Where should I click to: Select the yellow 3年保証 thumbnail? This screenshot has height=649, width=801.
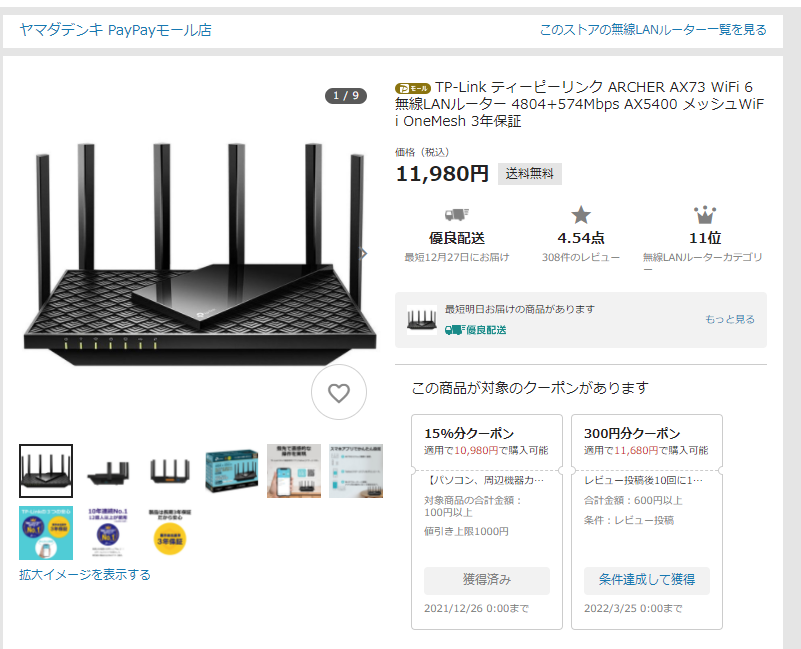click(170, 533)
